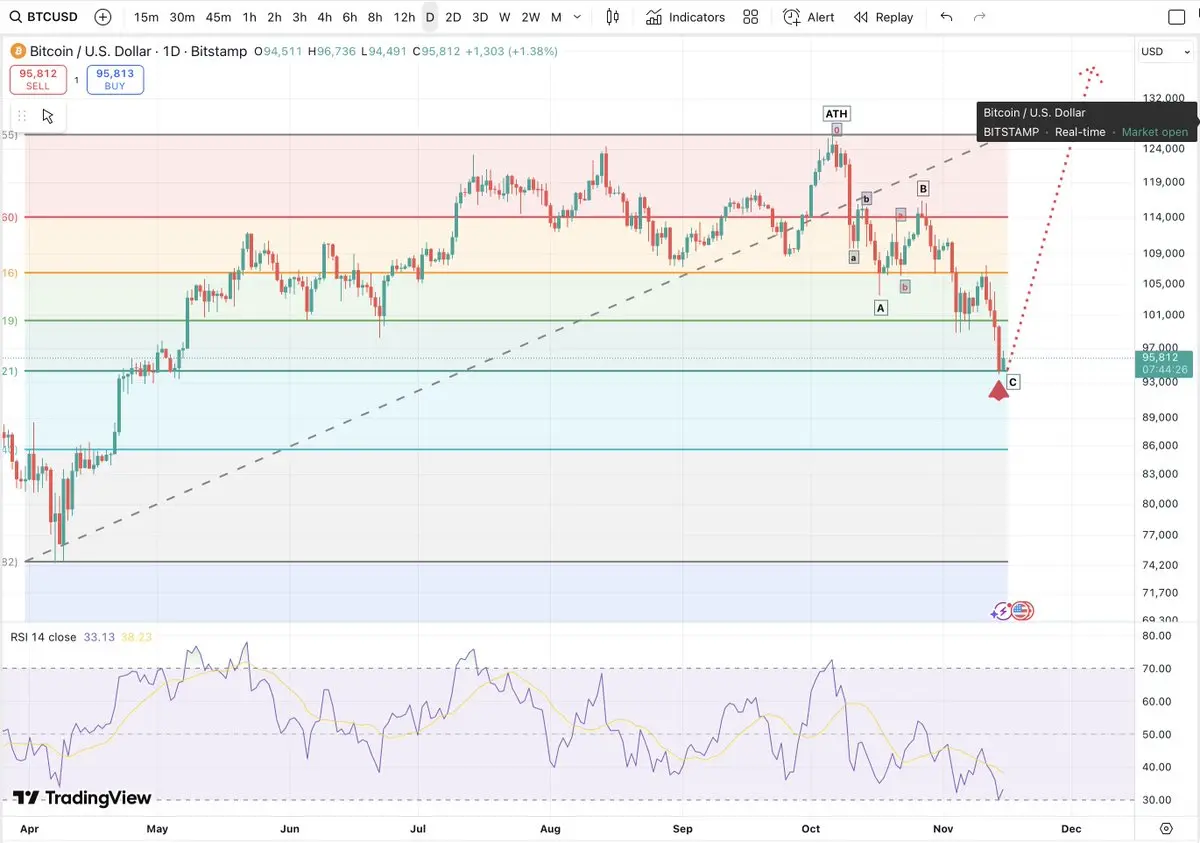Image resolution: width=1200 pixels, height=843 pixels.
Task: Select the arrow cursor tool
Action: click(48, 116)
